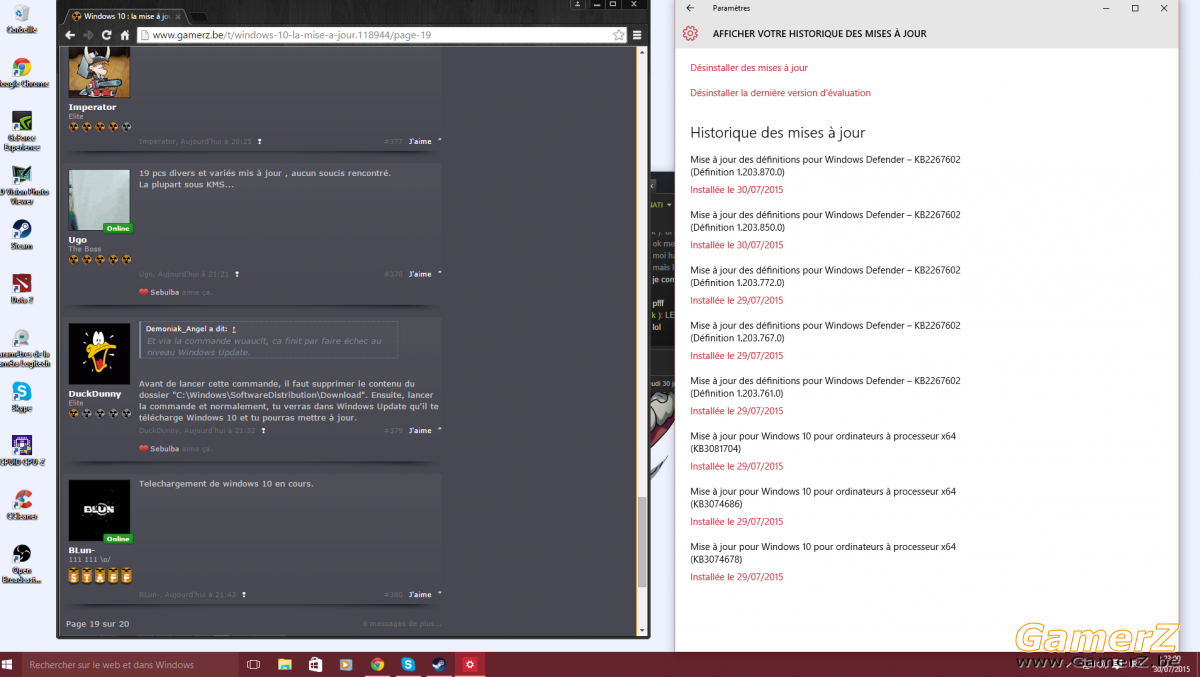The height and width of the screenshot is (677, 1200).
Task: Bookmark the page with the star icon
Action: pyautogui.click(x=619, y=35)
